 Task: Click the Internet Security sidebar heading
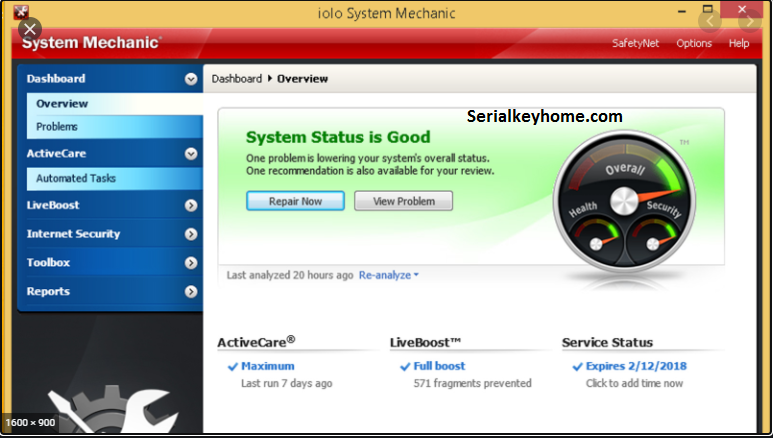coord(73,234)
